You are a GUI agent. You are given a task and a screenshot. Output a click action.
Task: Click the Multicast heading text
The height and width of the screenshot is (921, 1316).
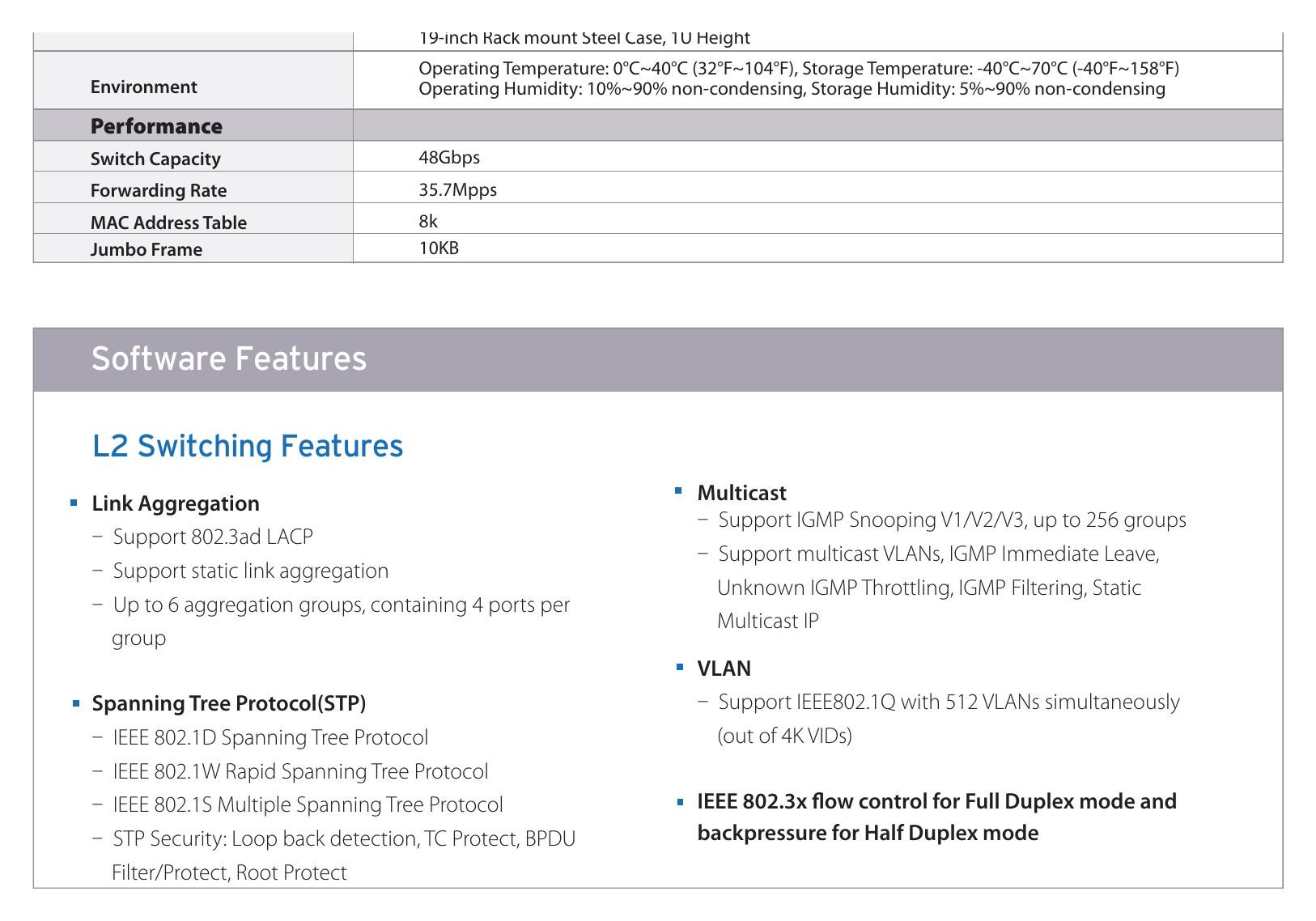click(742, 493)
